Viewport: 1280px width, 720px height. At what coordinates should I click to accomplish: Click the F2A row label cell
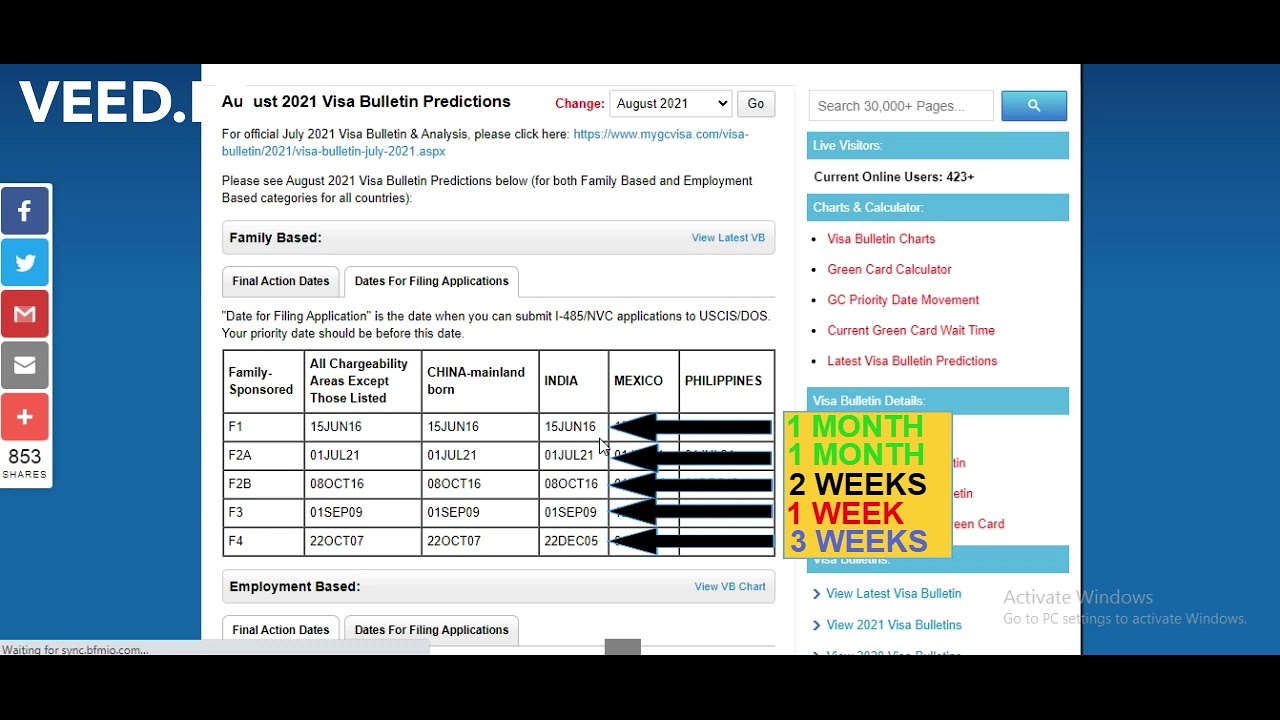click(264, 455)
